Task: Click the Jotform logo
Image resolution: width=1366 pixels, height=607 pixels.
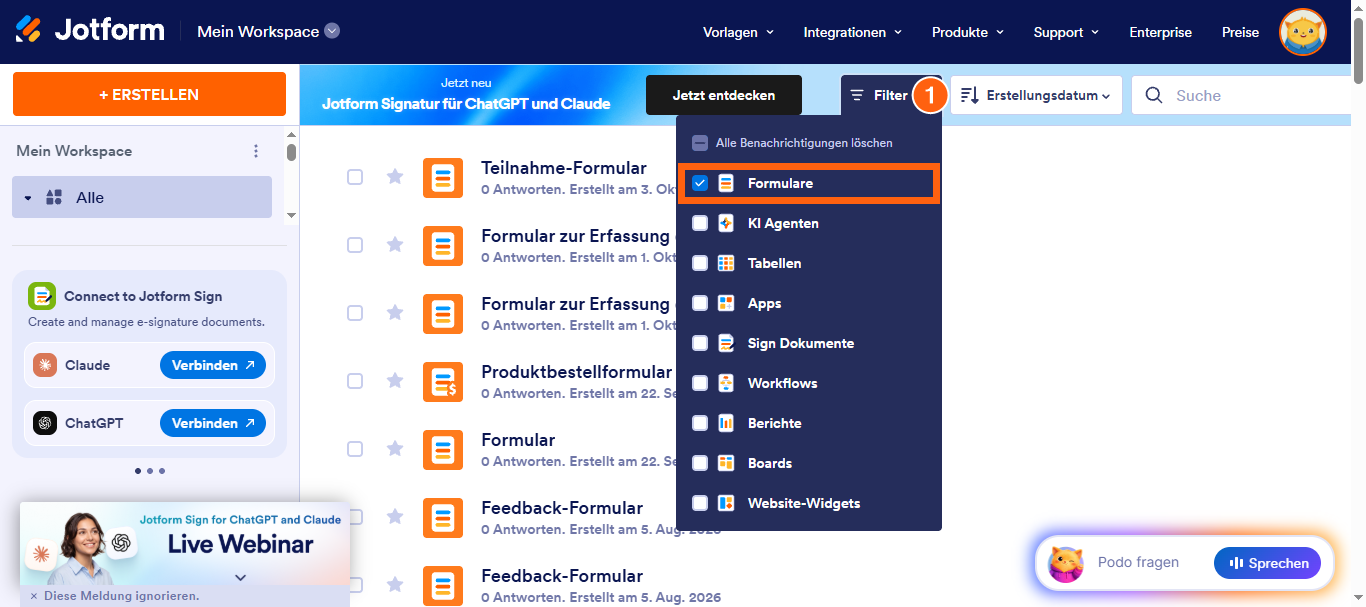Action: point(90,30)
